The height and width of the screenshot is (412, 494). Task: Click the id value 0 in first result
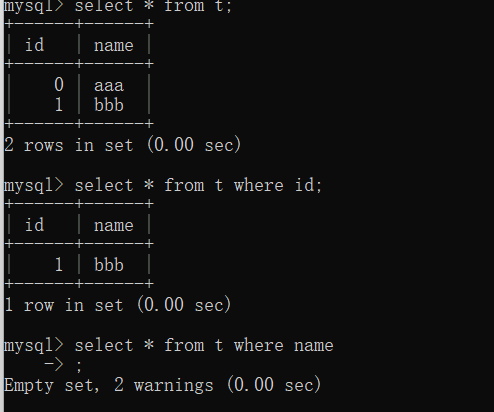pos(59,84)
